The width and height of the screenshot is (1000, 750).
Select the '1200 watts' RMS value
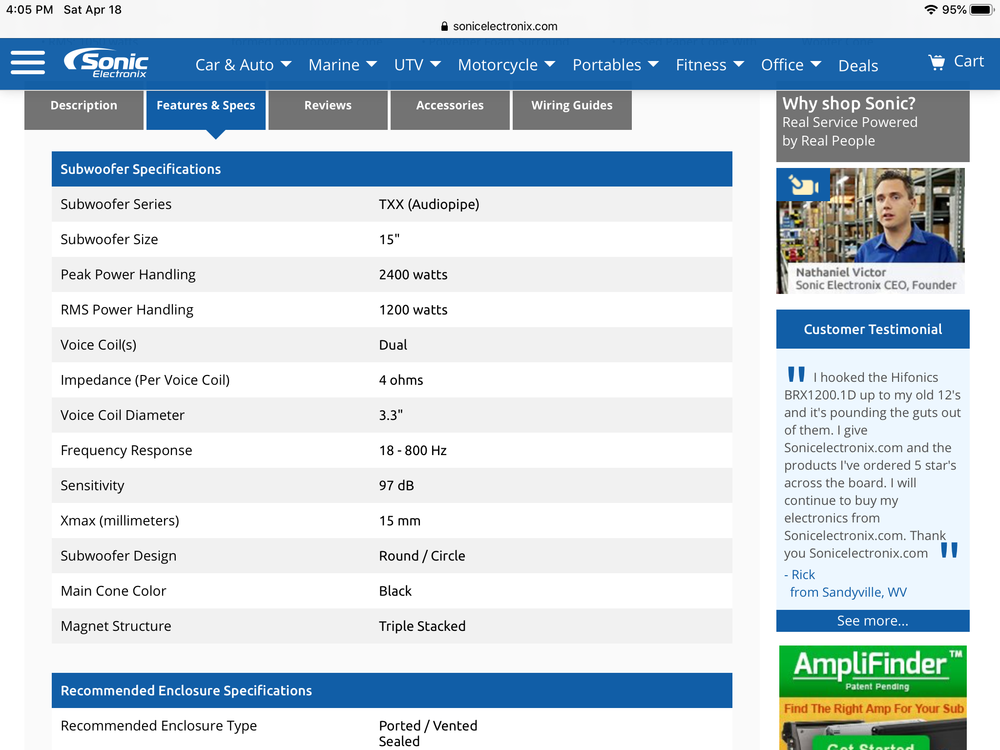(413, 309)
